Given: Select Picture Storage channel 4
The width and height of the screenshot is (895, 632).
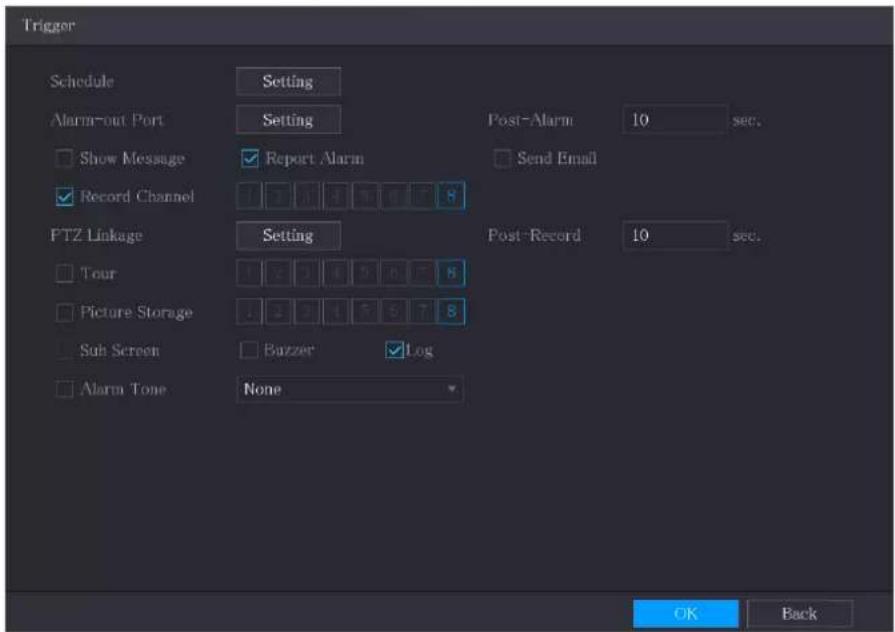Looking at the screenshot, I should (x=336, y=312).
